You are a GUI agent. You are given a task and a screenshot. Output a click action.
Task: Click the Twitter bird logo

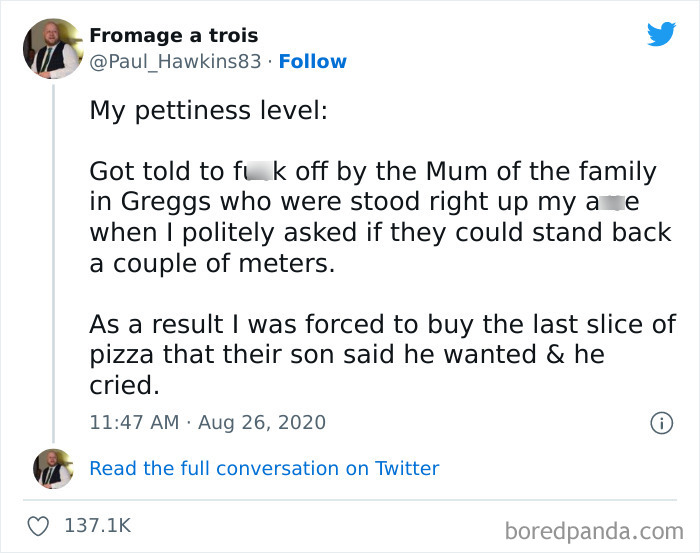661,35
